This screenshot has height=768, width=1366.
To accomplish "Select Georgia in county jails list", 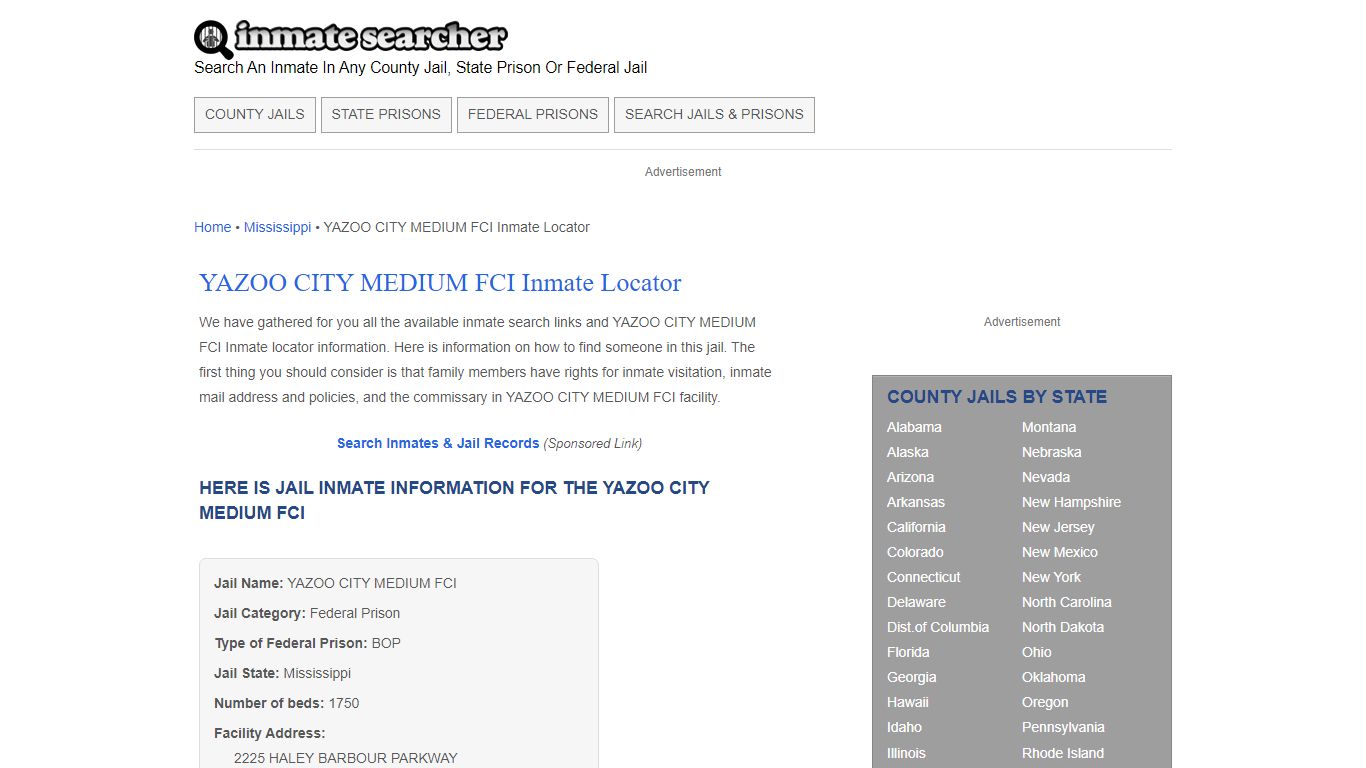I will (912, 677).
